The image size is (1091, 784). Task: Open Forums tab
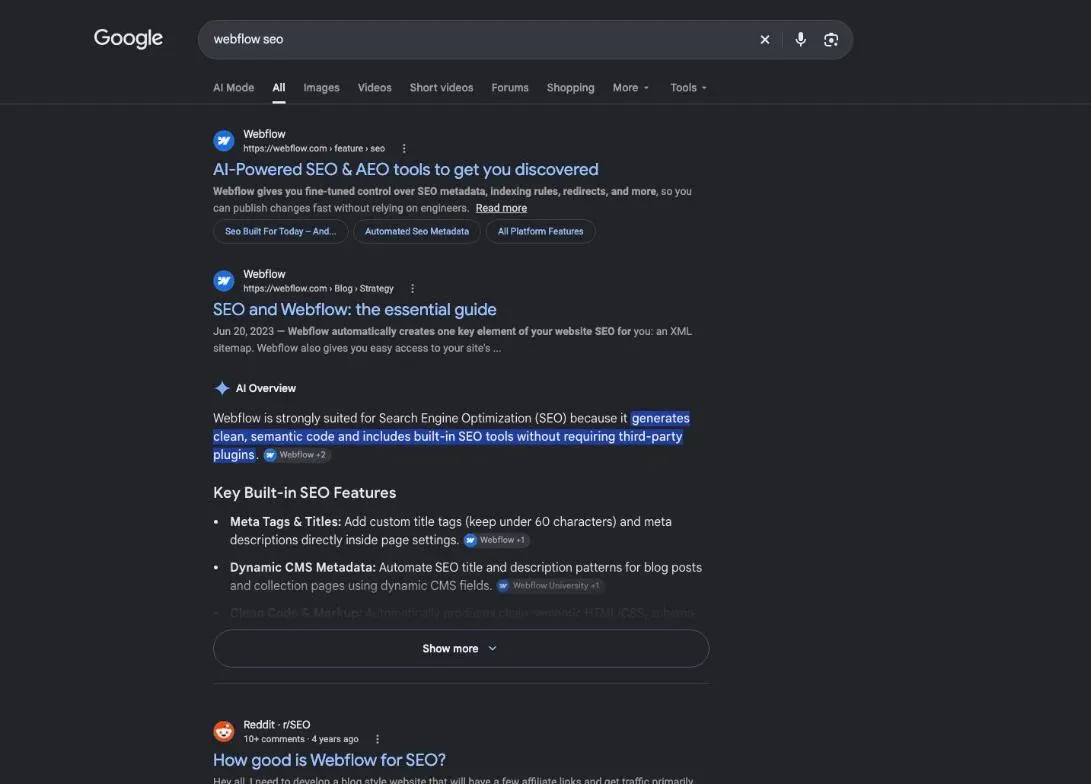[510, 88]
